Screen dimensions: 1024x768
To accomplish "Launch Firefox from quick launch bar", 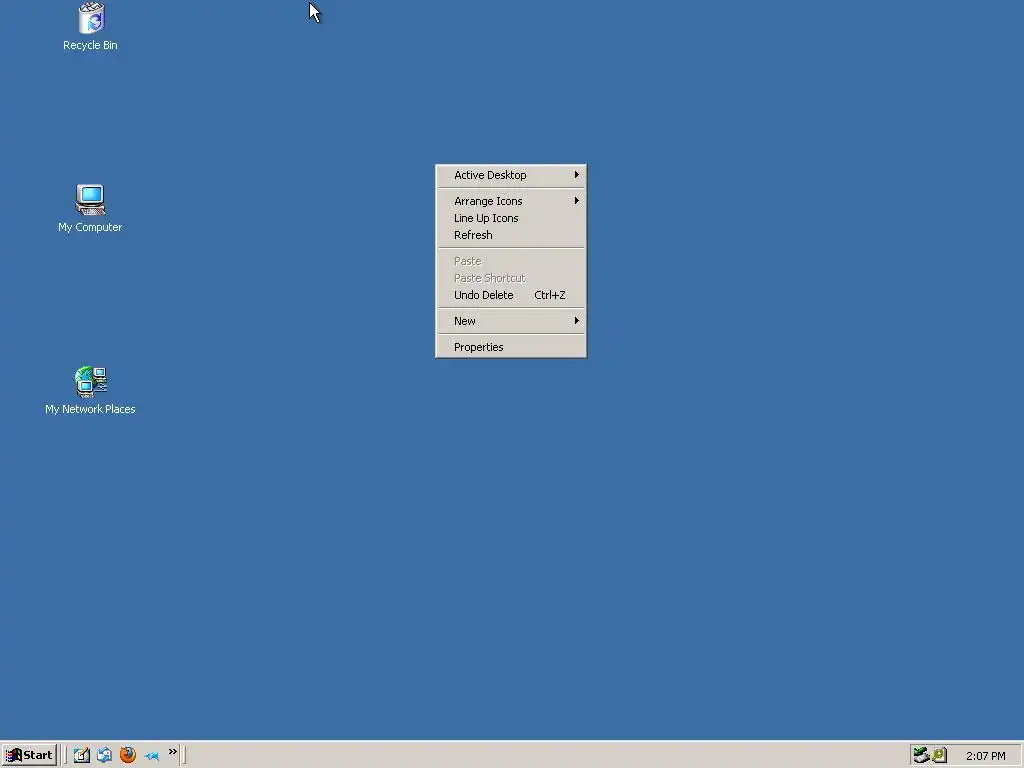I will coord(128,755).
